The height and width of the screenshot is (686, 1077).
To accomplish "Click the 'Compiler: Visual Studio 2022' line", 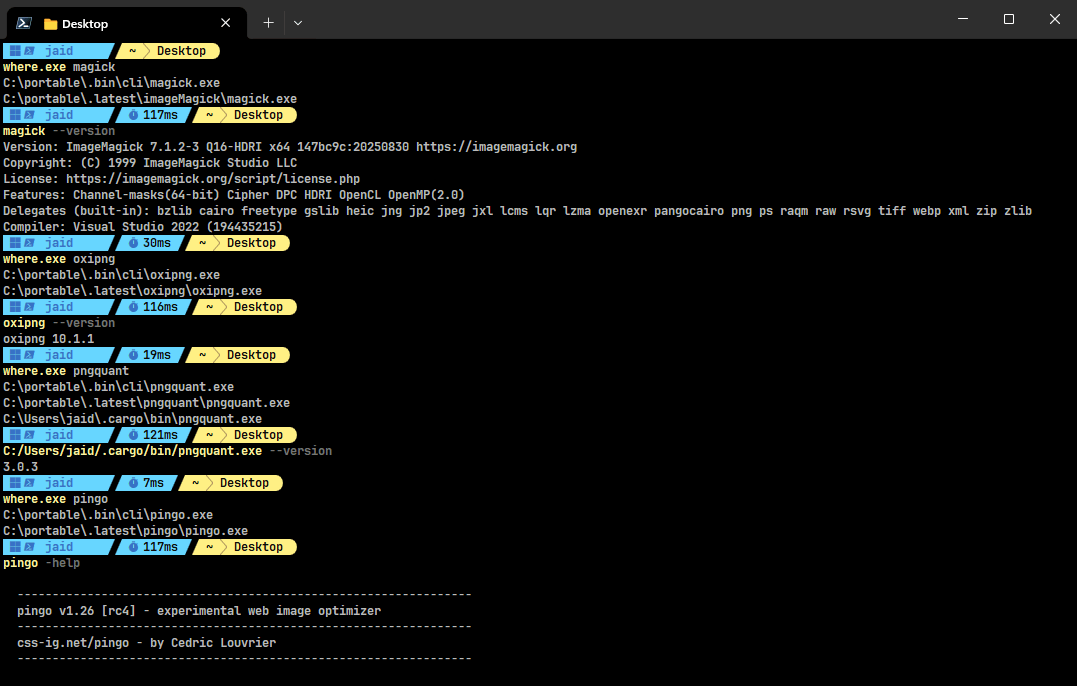I will click(143, 227).
